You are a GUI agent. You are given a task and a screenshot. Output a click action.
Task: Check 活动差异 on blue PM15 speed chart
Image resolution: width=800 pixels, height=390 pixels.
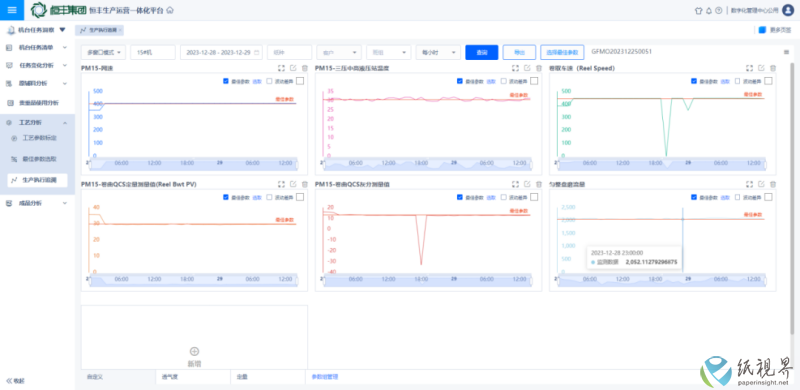(269, 81)
